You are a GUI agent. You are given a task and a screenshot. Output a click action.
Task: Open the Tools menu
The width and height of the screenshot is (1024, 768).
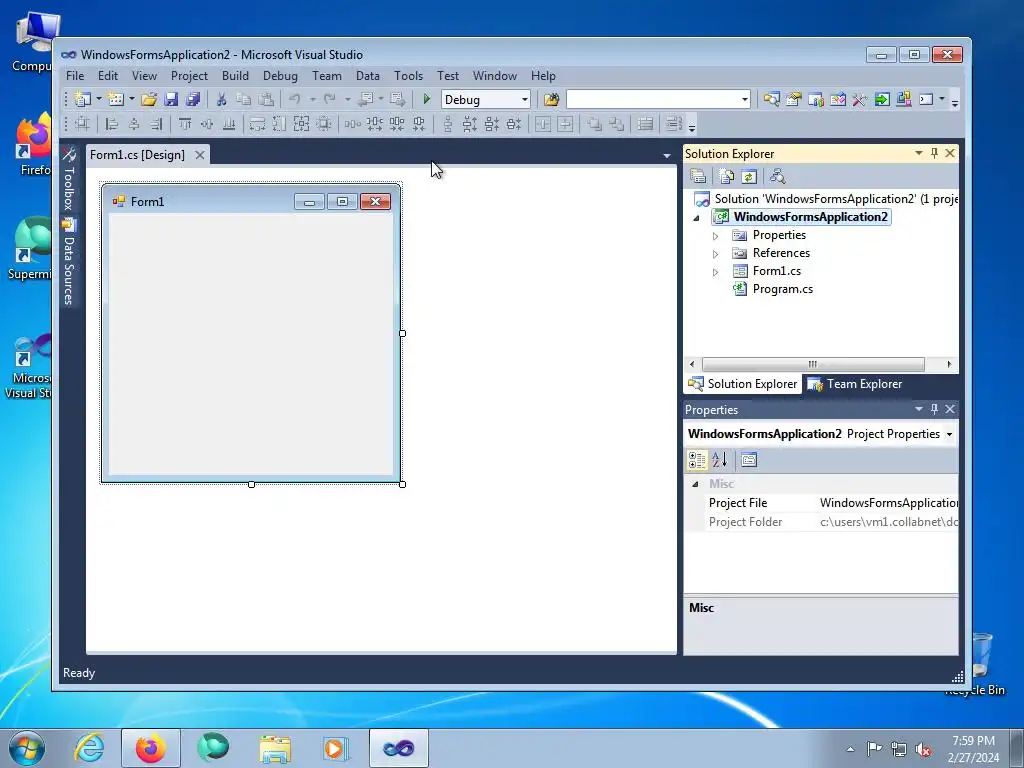pos(408,76)
